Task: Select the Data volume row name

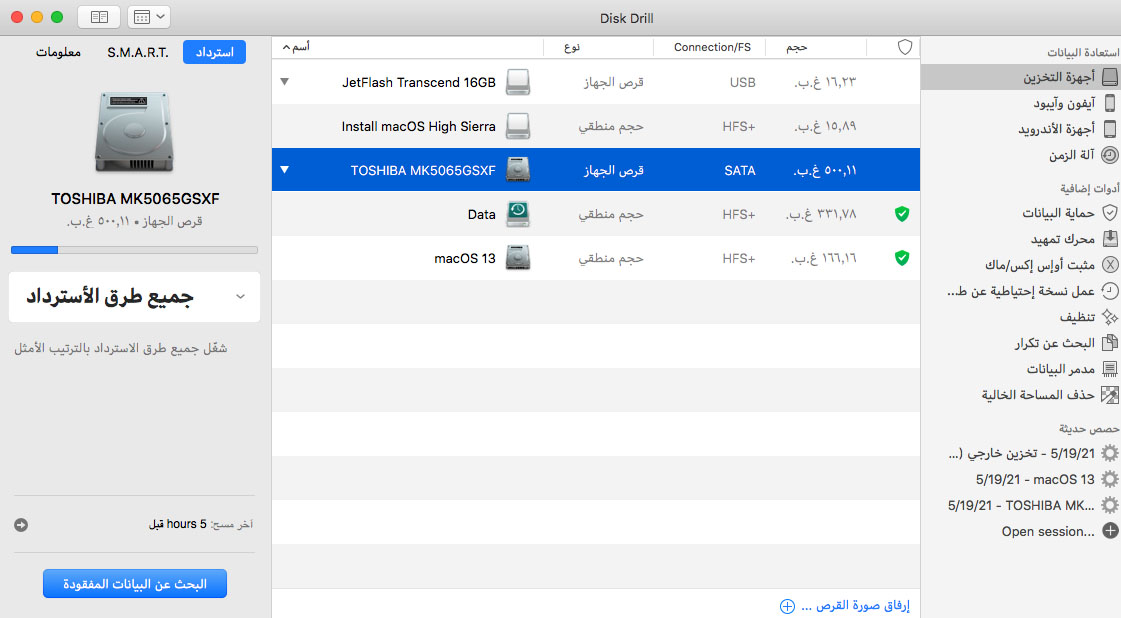Action: [x=481, y=215]
